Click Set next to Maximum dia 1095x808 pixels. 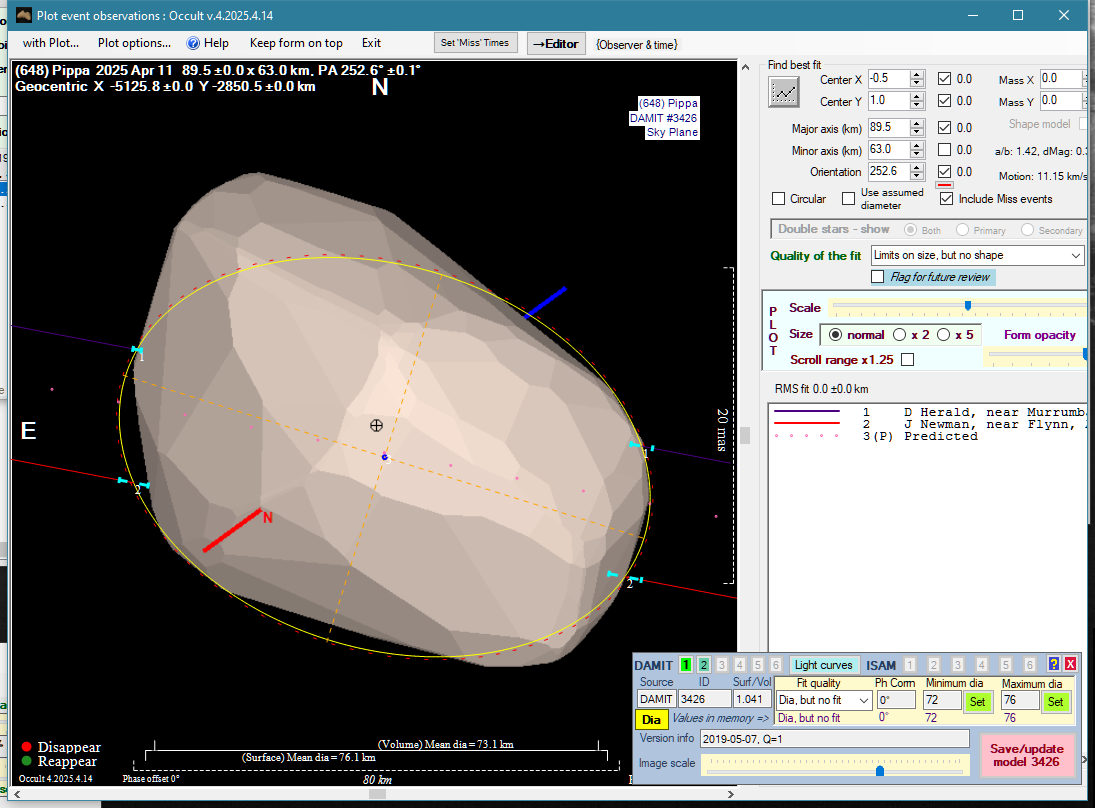coord(1055,701)
